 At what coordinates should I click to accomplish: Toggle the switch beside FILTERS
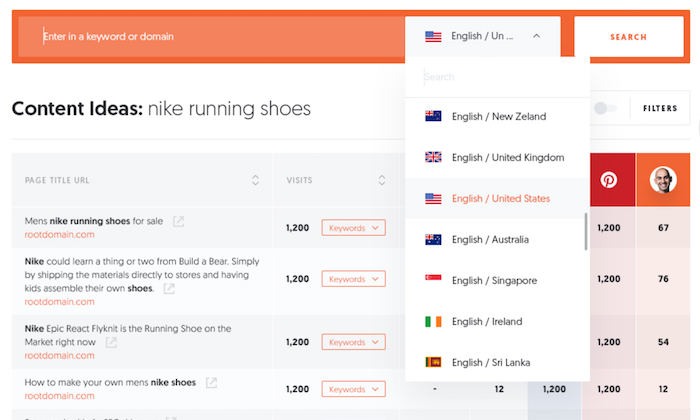tap(605, 108)
